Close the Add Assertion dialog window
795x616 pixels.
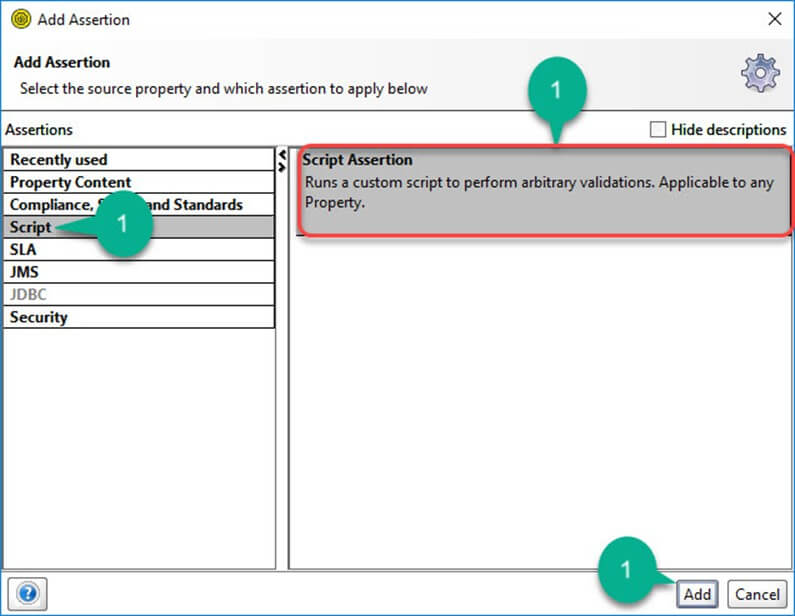coord(773,19)
